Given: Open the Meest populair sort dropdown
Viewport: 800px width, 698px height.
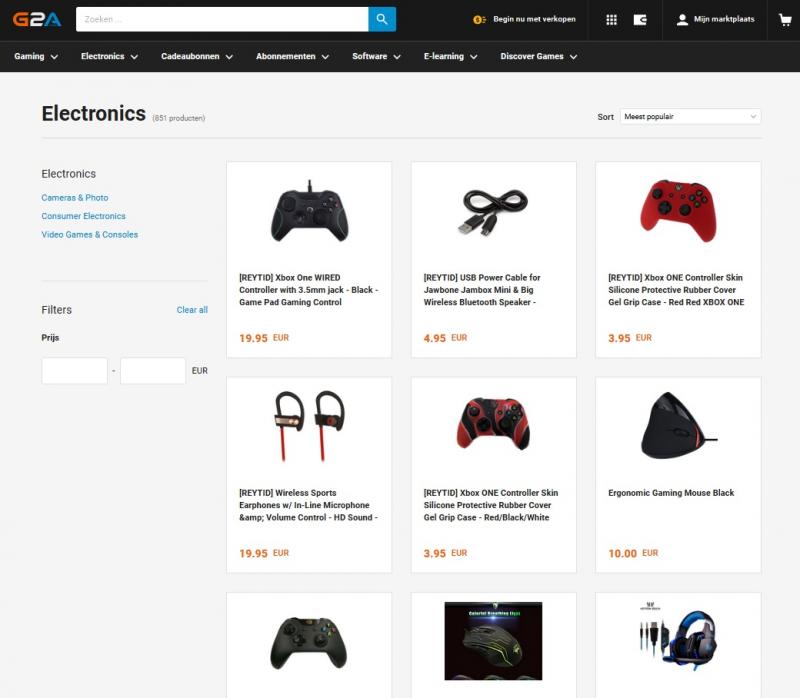Looking at the screenshot, I should [x=690, y=116].
